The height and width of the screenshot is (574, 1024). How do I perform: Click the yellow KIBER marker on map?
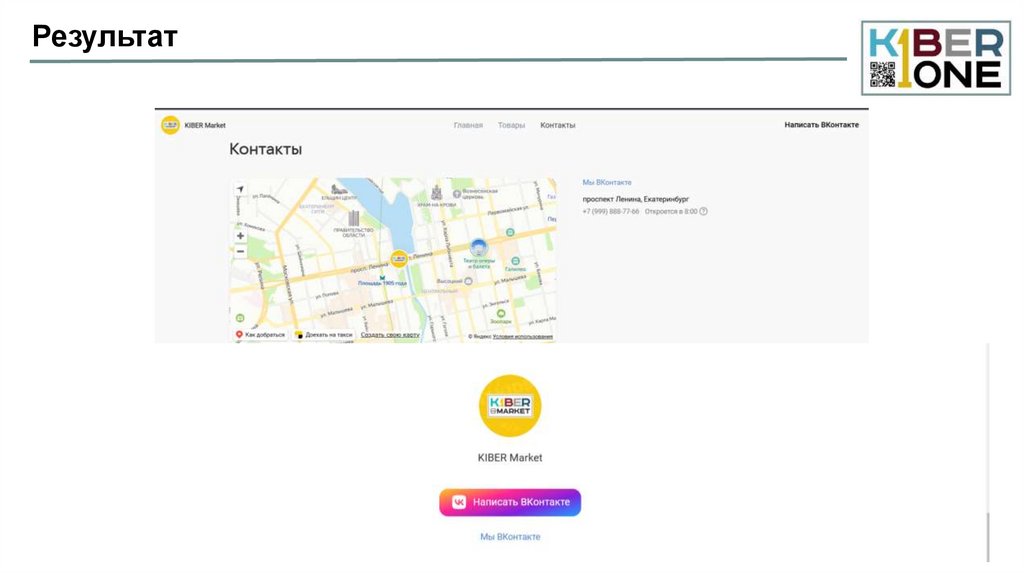pyautogui.click(x=399, y=259)
